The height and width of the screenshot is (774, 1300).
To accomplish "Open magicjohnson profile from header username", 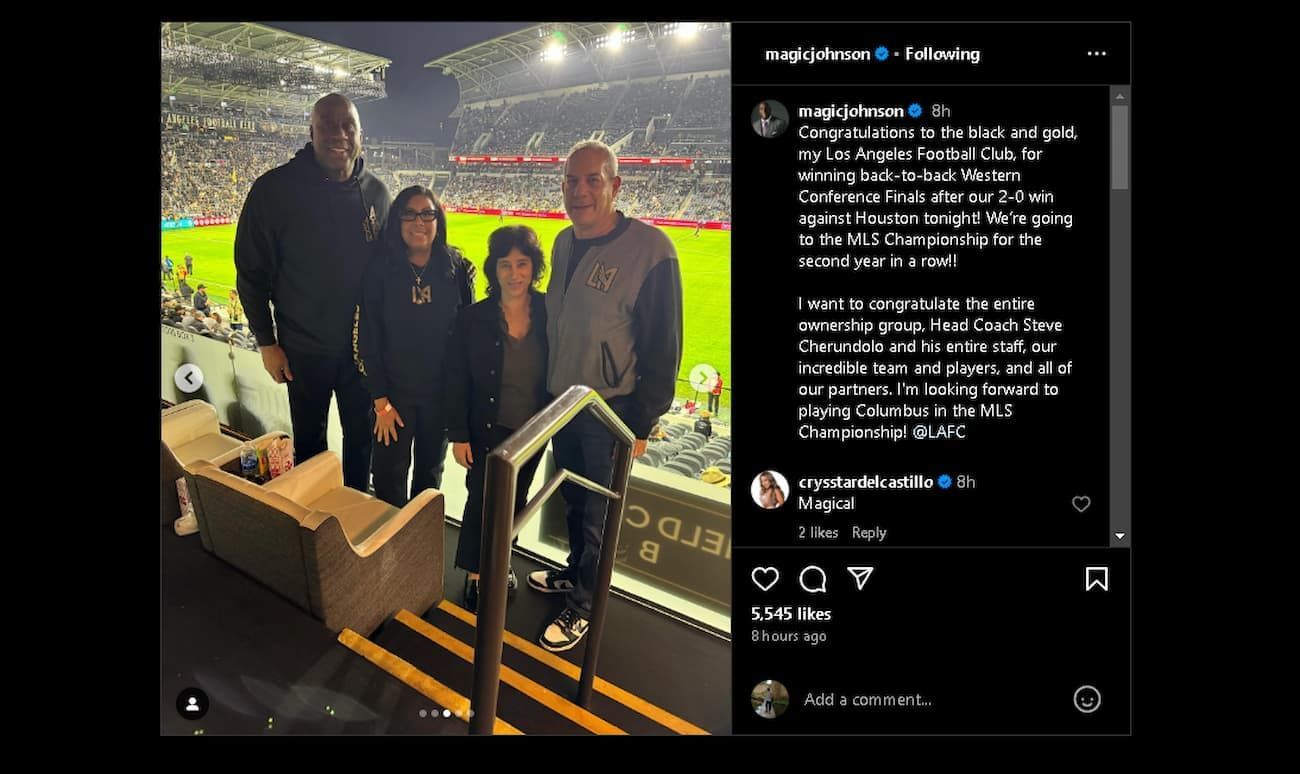I will [x=817, y=54].
